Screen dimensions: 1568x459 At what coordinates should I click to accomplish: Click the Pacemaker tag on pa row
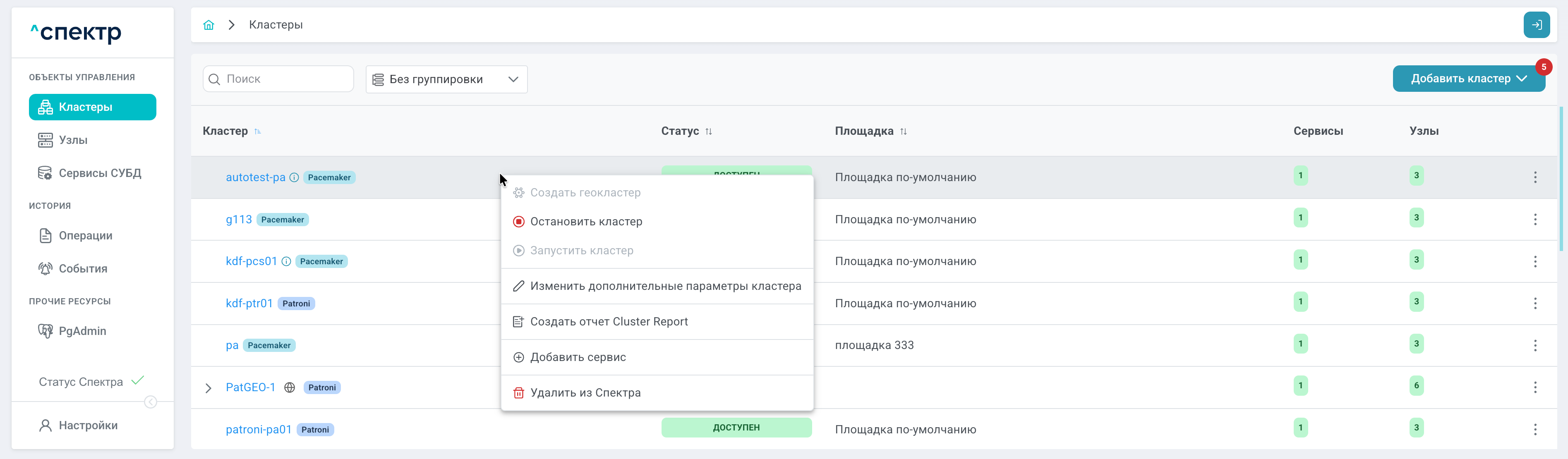click(269, 346)
